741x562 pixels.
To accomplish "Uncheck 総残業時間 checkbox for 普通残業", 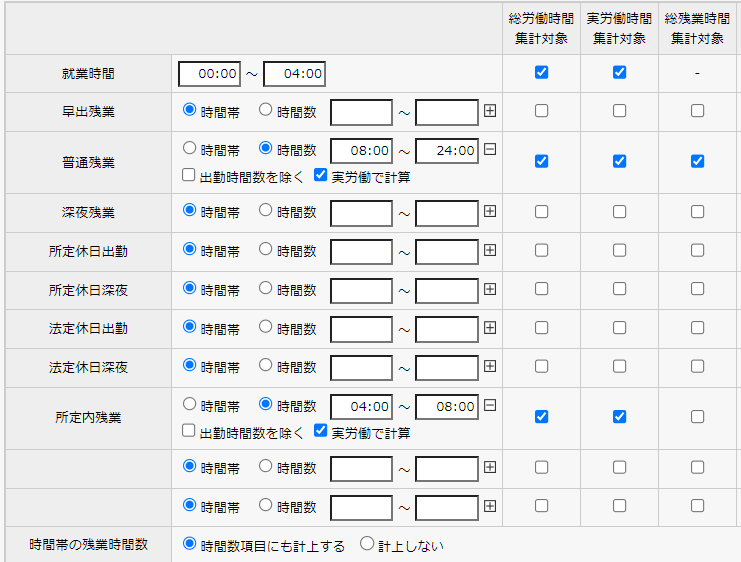I will pyautogui.click(x=697, y=161).
